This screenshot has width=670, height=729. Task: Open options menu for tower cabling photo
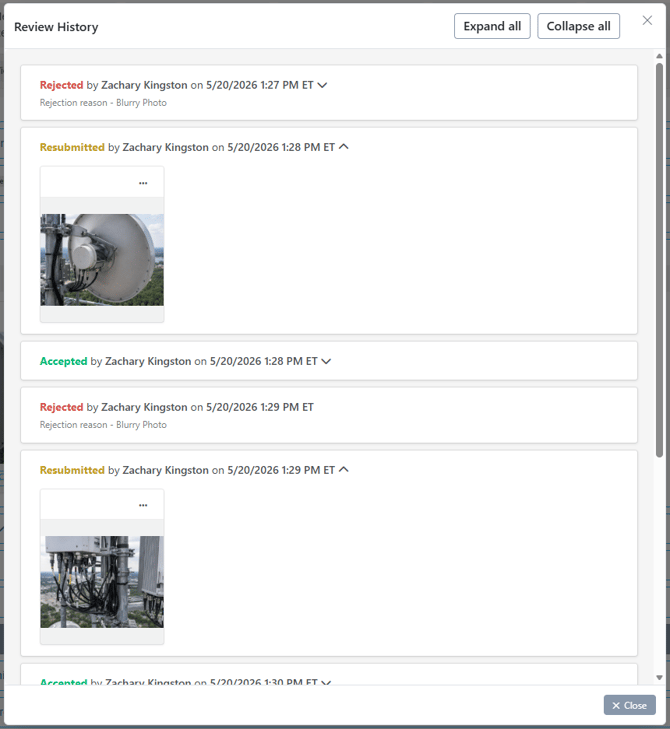pos(143,505)
